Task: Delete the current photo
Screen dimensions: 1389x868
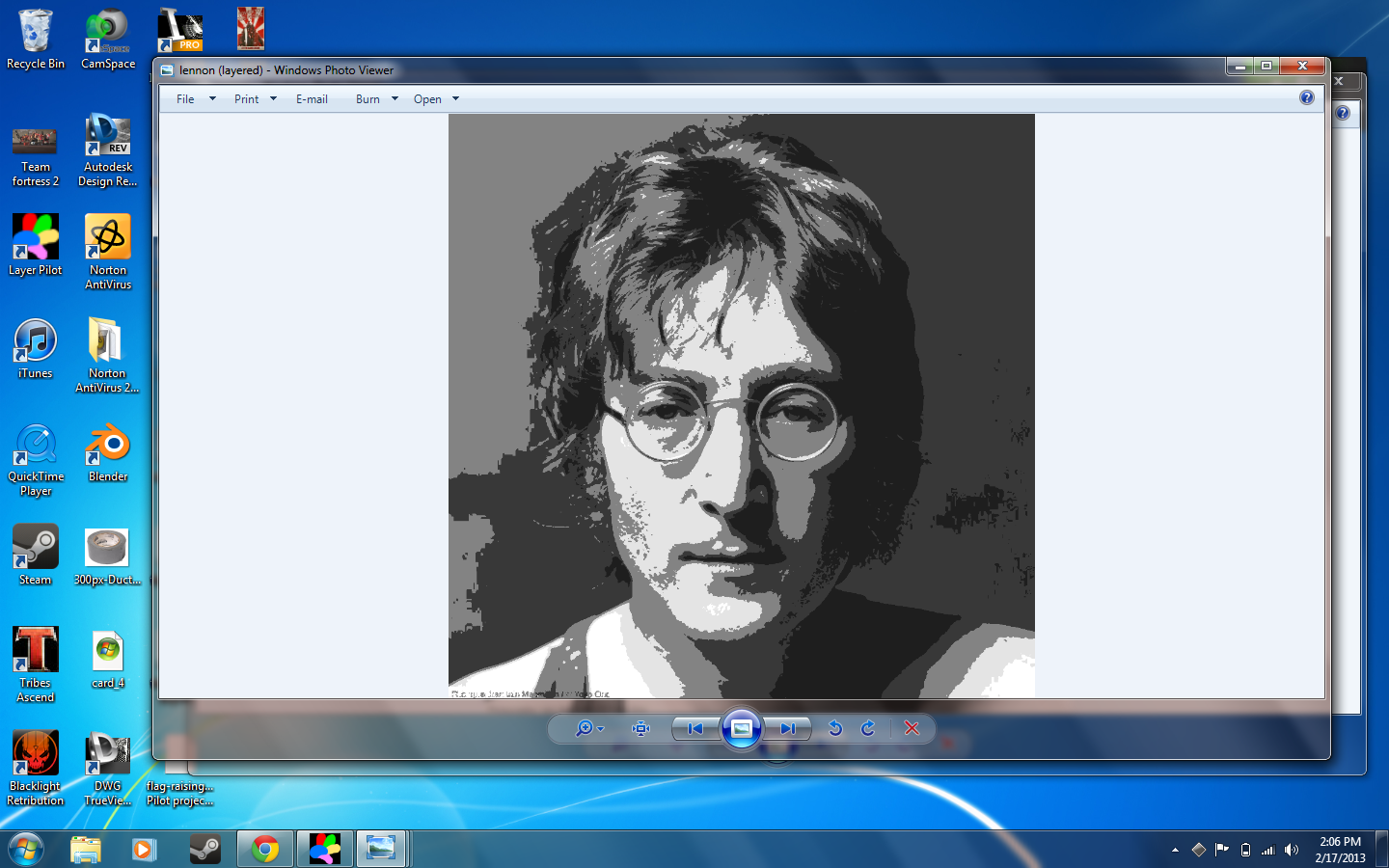Action: (911, 728)
